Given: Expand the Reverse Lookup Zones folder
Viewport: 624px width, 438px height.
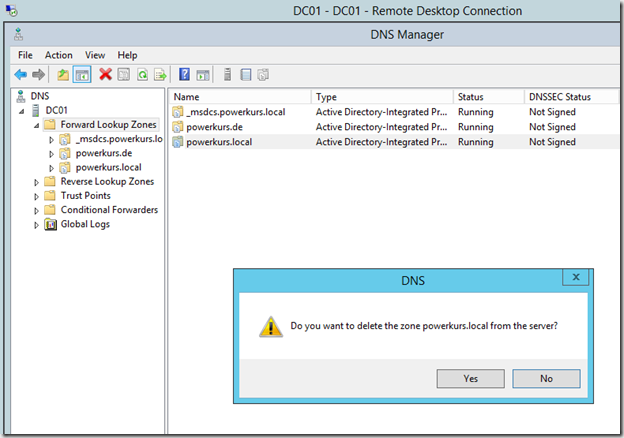Looking at the screenshot, I should [x=36, y=182].
